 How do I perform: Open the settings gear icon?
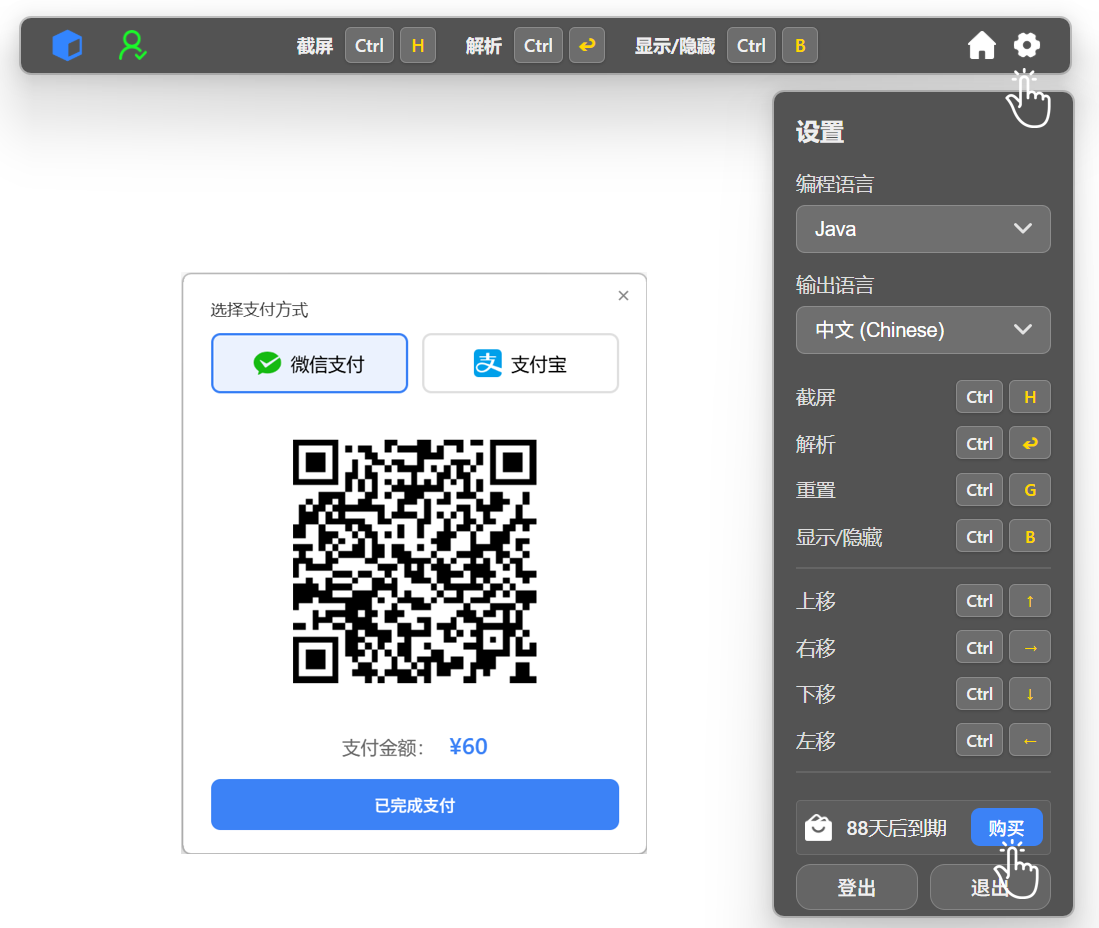[x=1027, y=45]
